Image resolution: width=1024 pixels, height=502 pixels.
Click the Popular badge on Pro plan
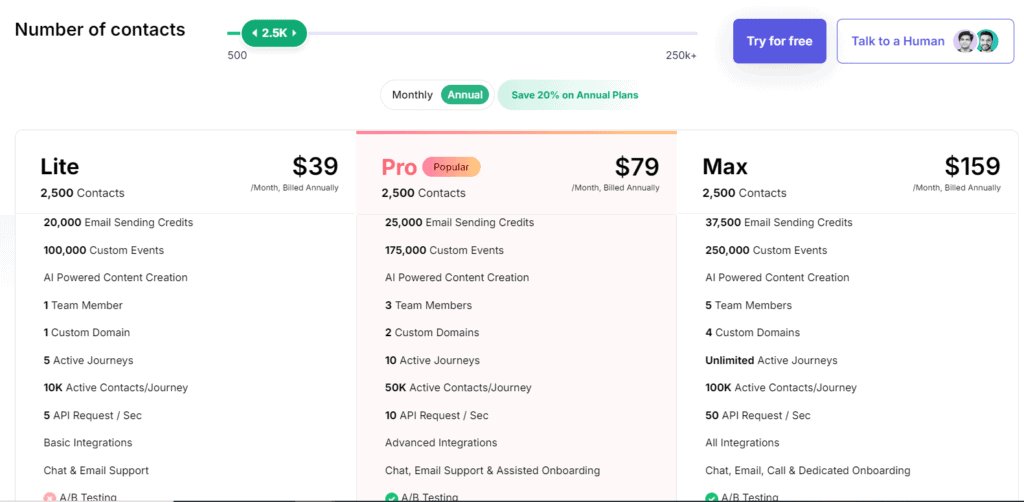[x=451, y=167]
